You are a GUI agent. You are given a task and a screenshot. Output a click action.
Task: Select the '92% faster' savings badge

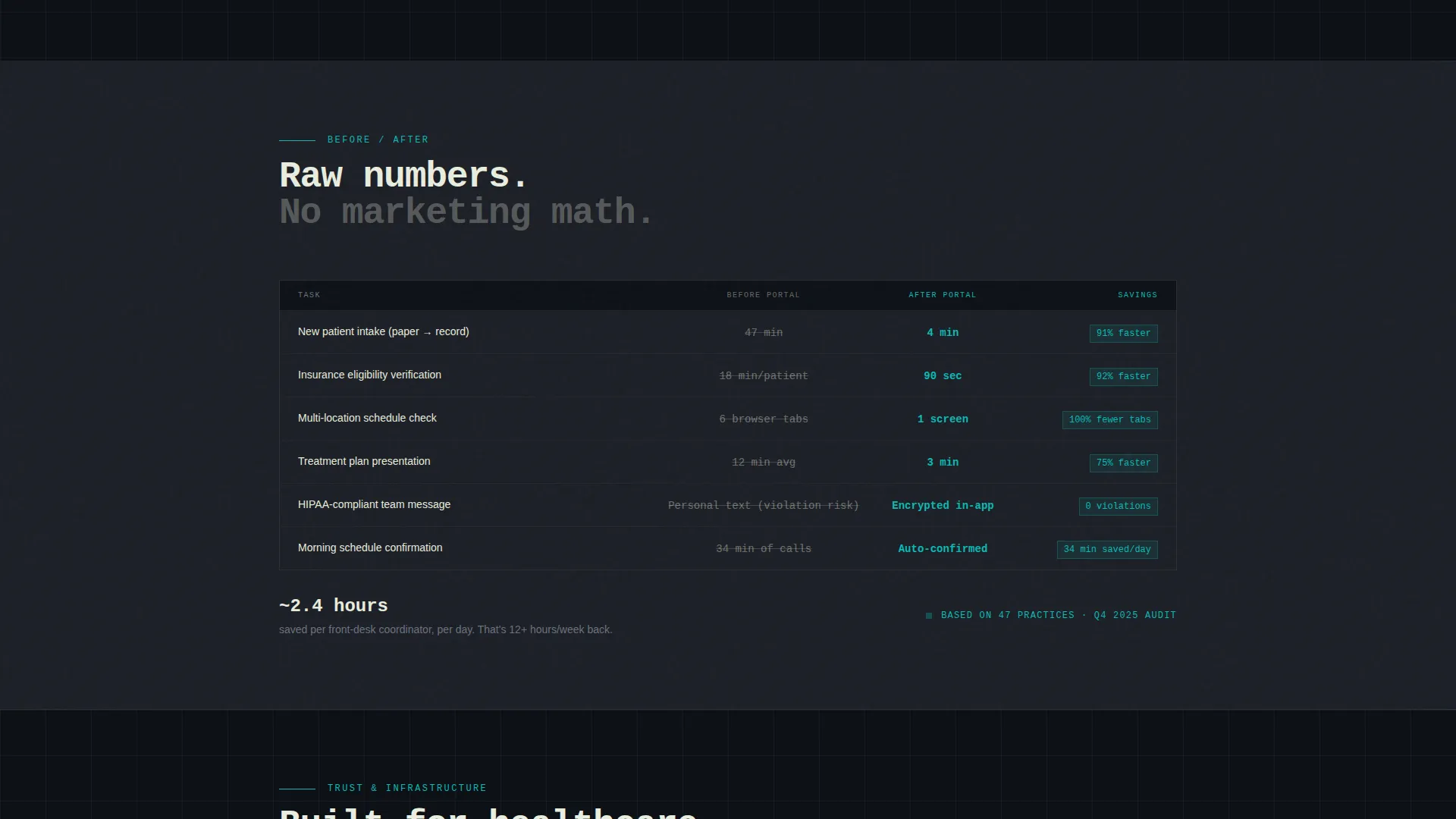point(1123,377)
